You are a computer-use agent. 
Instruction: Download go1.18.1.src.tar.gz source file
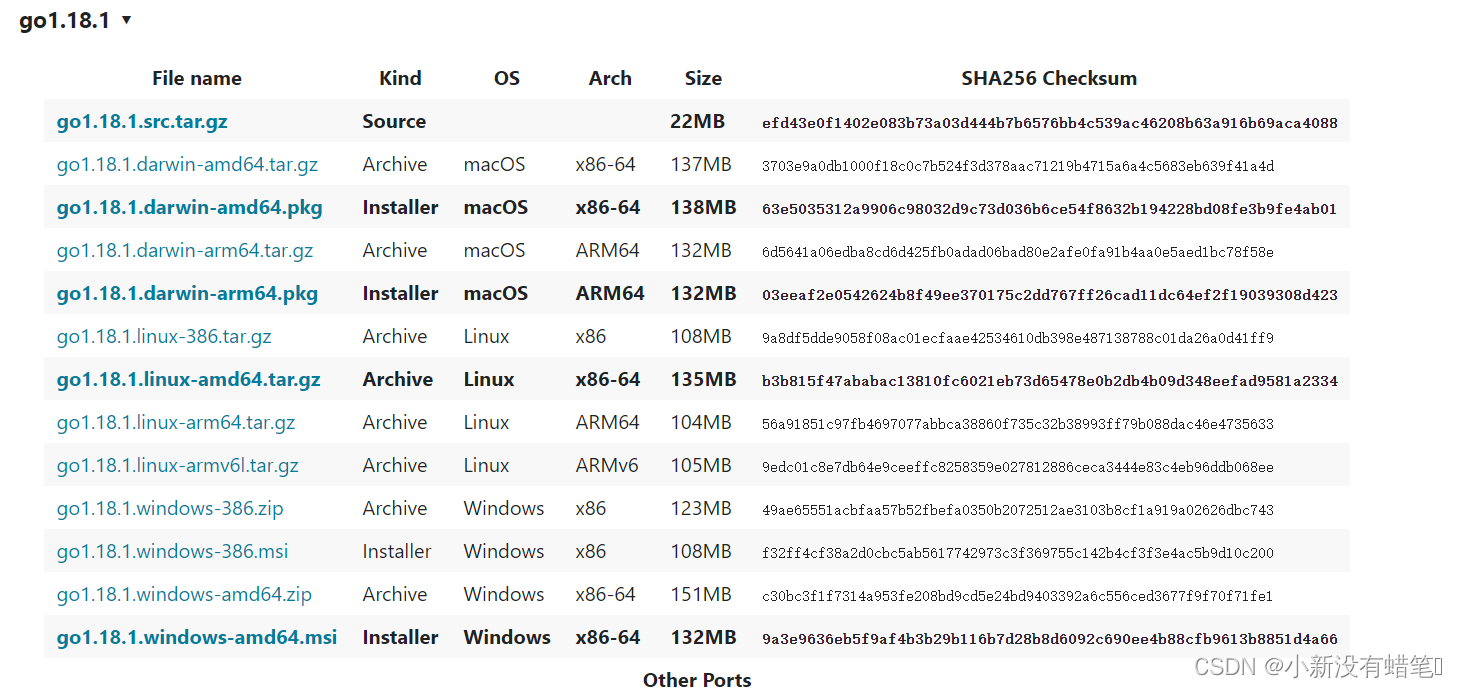click(x=142, y=122)
